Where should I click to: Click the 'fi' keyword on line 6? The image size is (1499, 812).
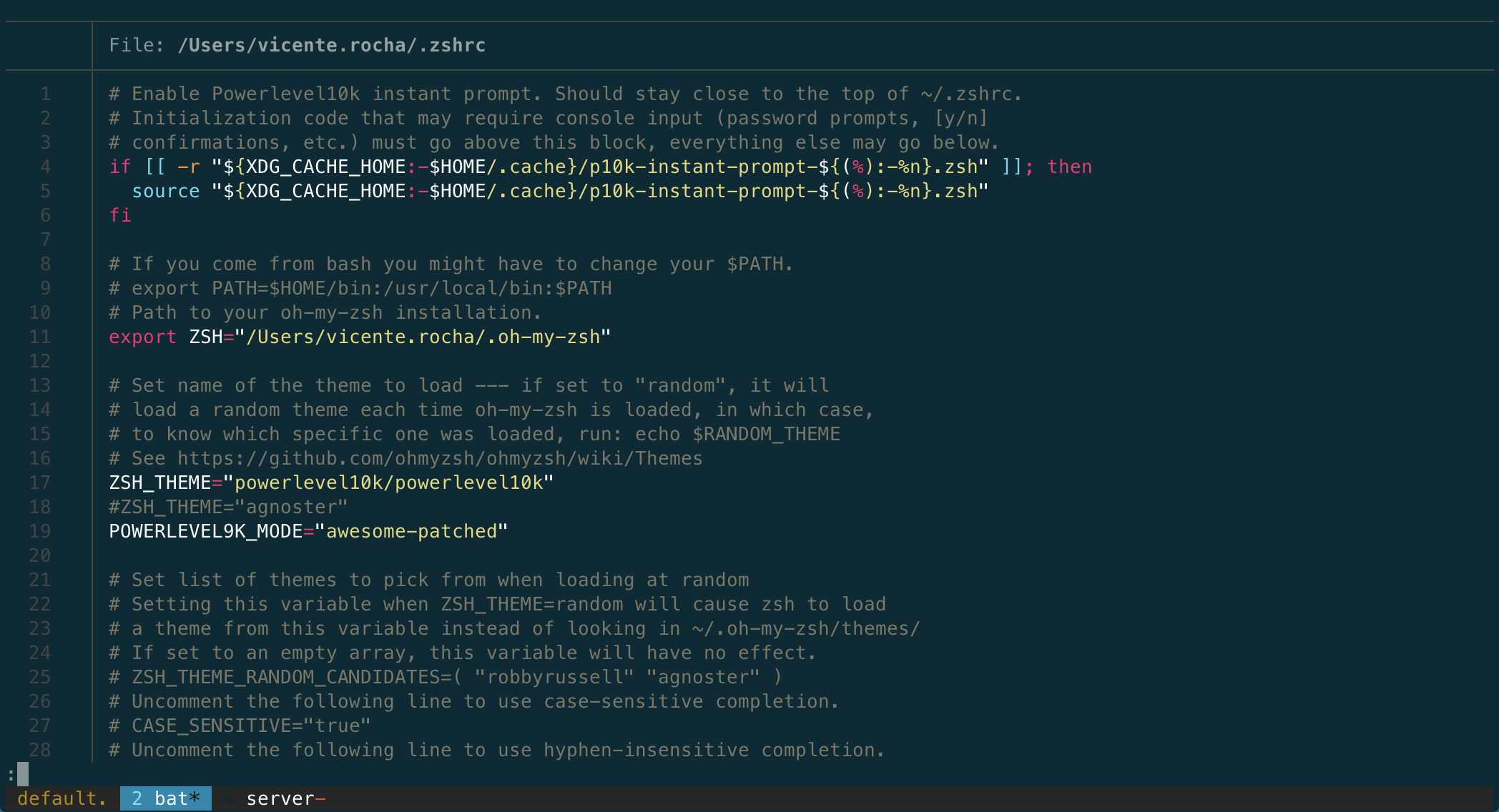click(x=120, y=215)
